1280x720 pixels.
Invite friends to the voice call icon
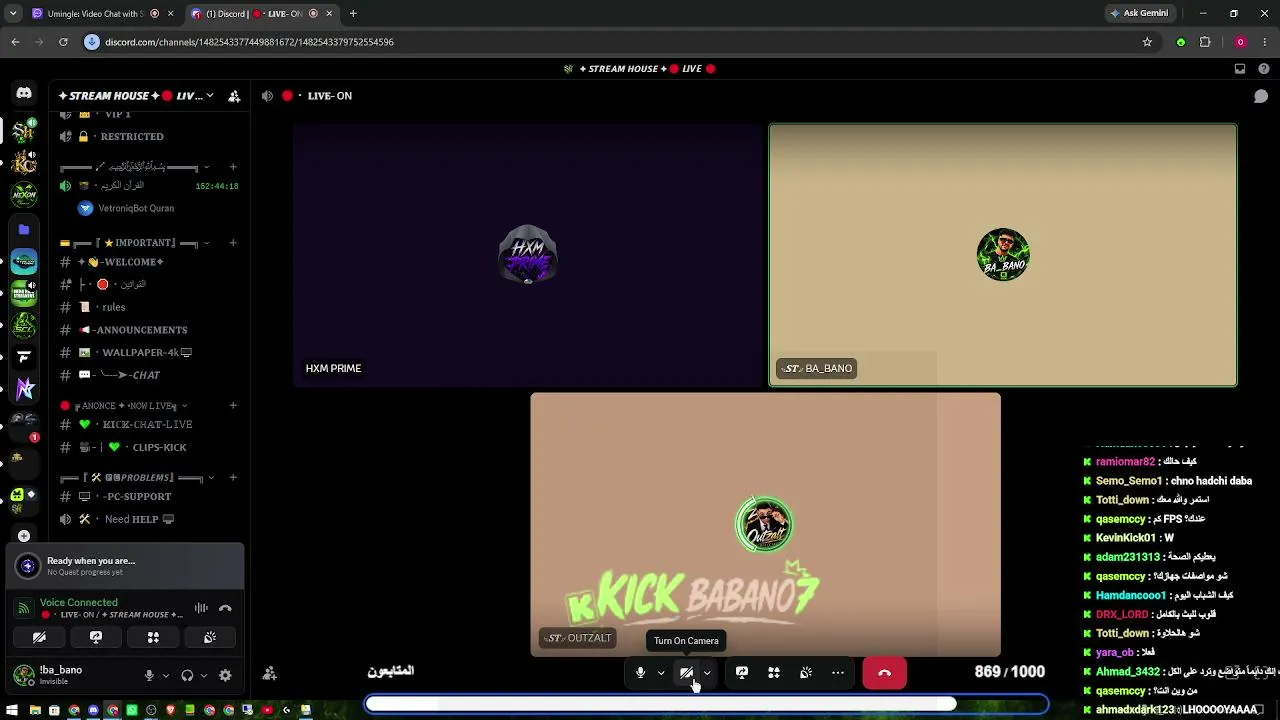[270, 673]
